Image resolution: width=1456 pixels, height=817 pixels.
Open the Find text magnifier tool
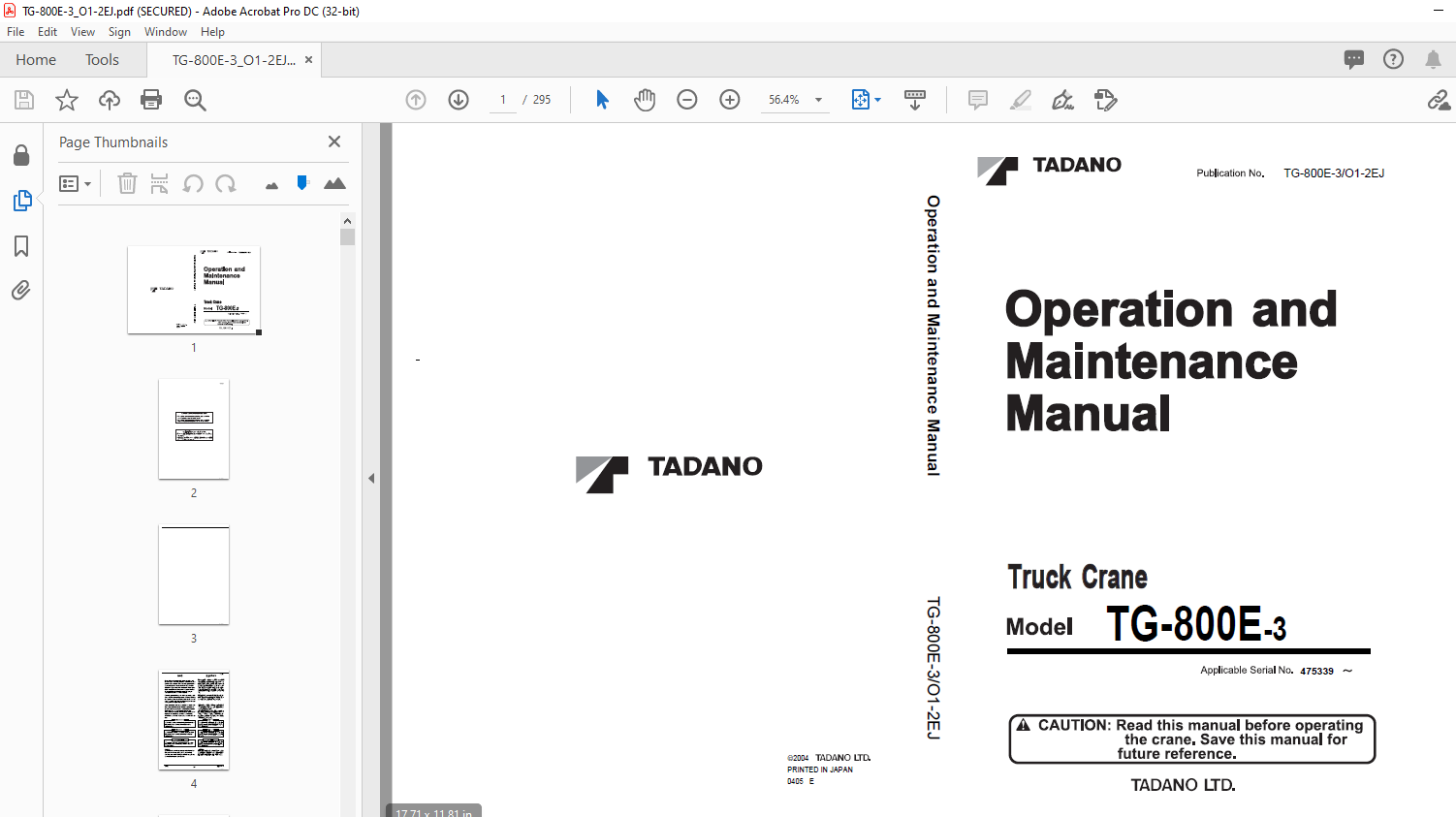(x=195, y=100)
